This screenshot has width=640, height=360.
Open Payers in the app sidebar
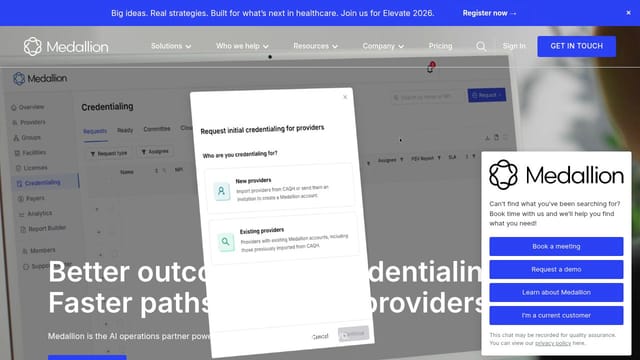tap(31, 198)
